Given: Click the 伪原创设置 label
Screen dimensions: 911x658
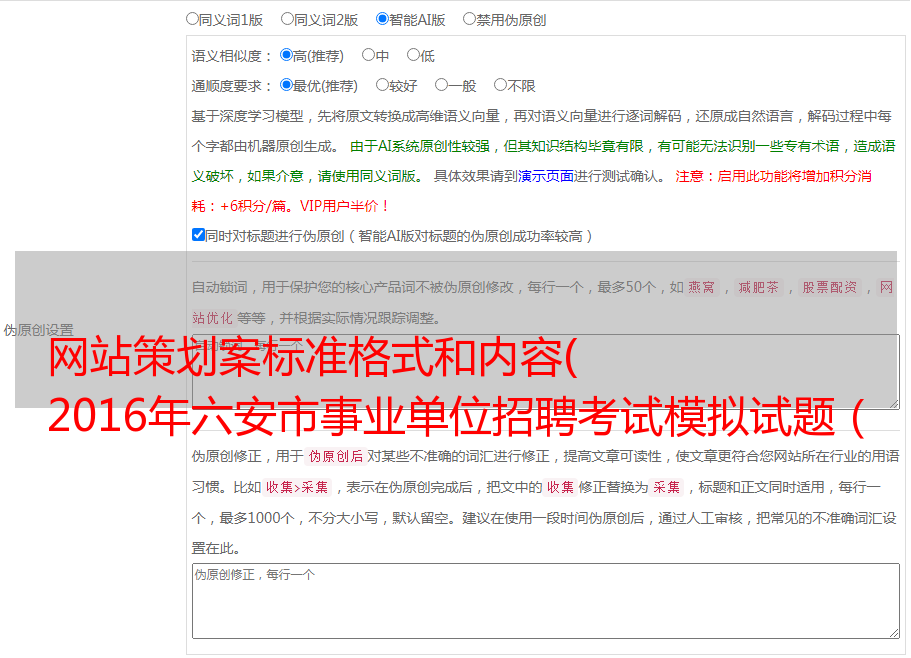Looking at the screenshot, I should coord(38,330).
